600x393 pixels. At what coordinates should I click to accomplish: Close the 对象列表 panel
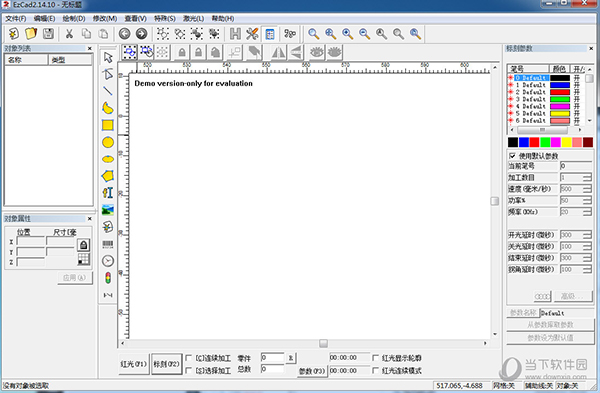(x=90, y=48)
